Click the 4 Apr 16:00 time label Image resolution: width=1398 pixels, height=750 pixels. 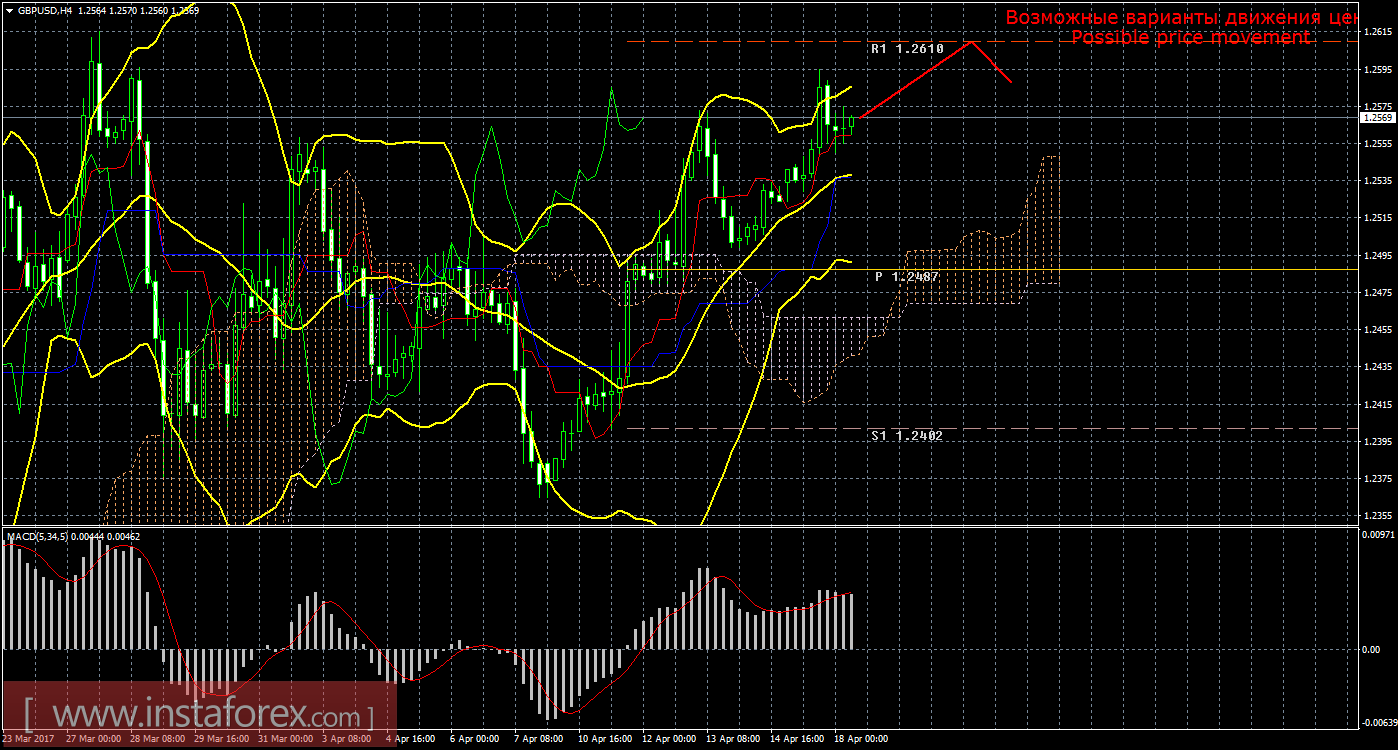point(411,739)
